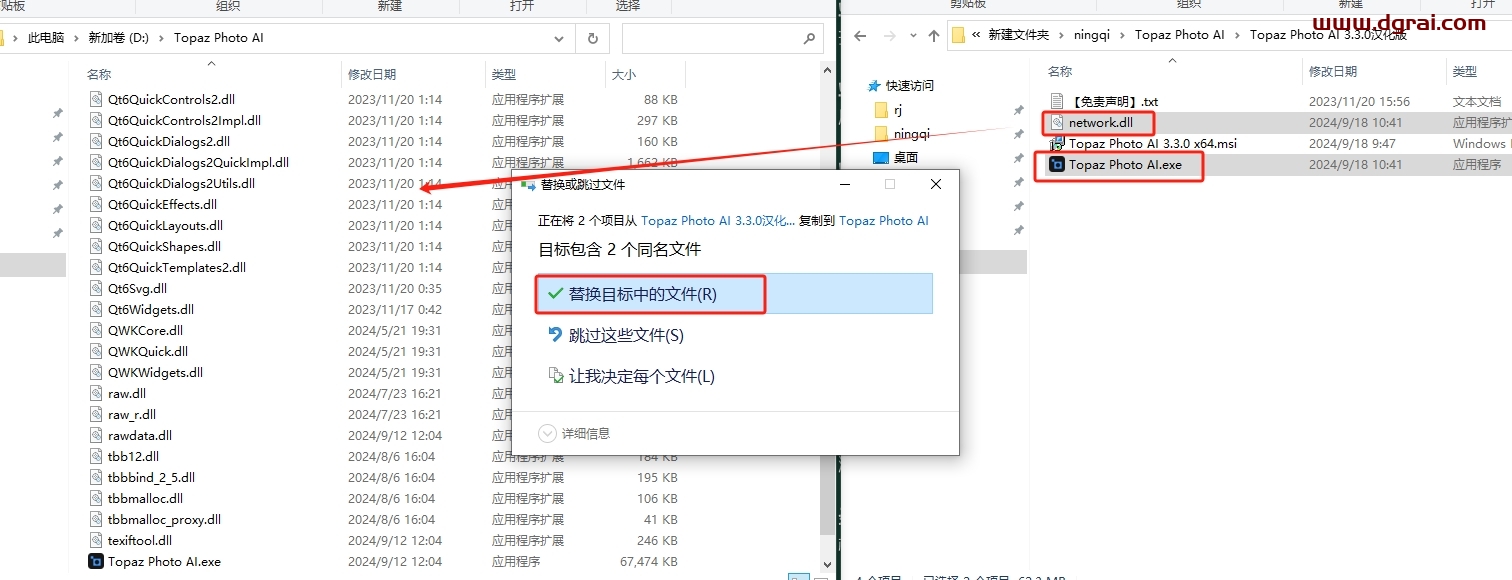Open source folder link Topaz Photo AI 3.3.0 in dialog
Image resolution: width=1512 pixels, height=580 pixels.
pyautogui.click(x=718, y=220)
